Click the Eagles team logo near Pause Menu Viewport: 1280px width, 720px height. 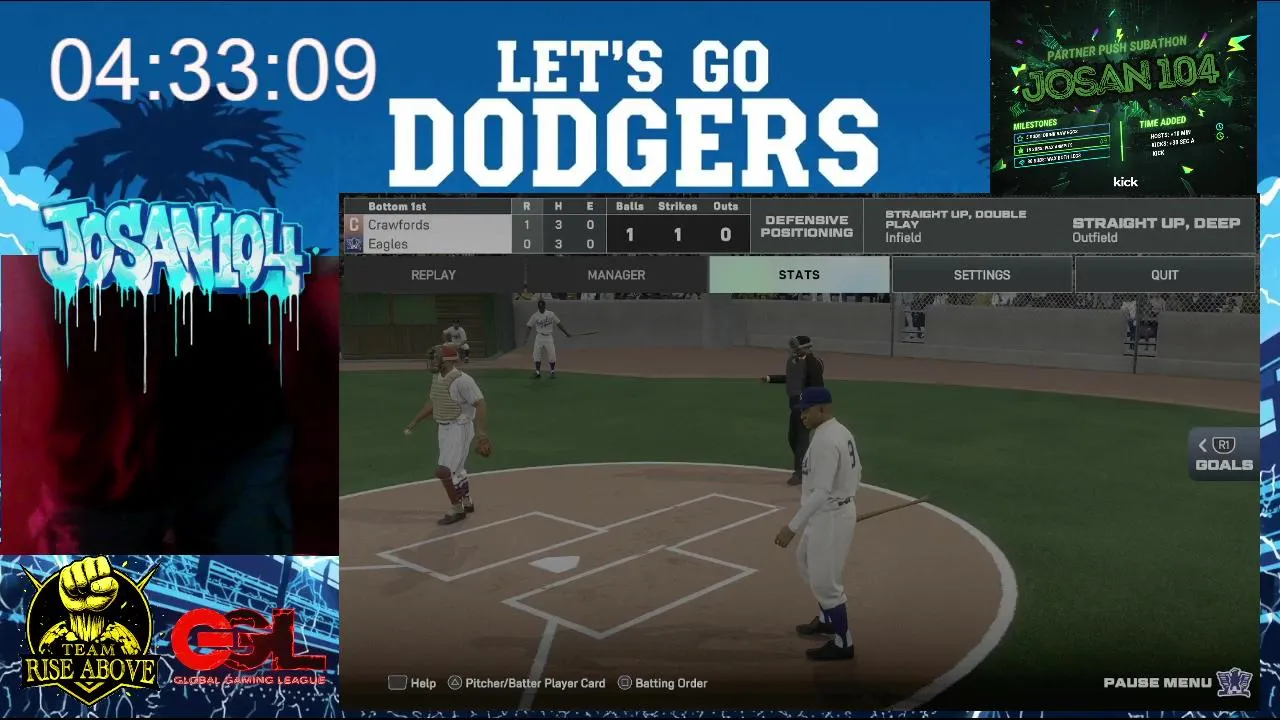coord(1234,682)
